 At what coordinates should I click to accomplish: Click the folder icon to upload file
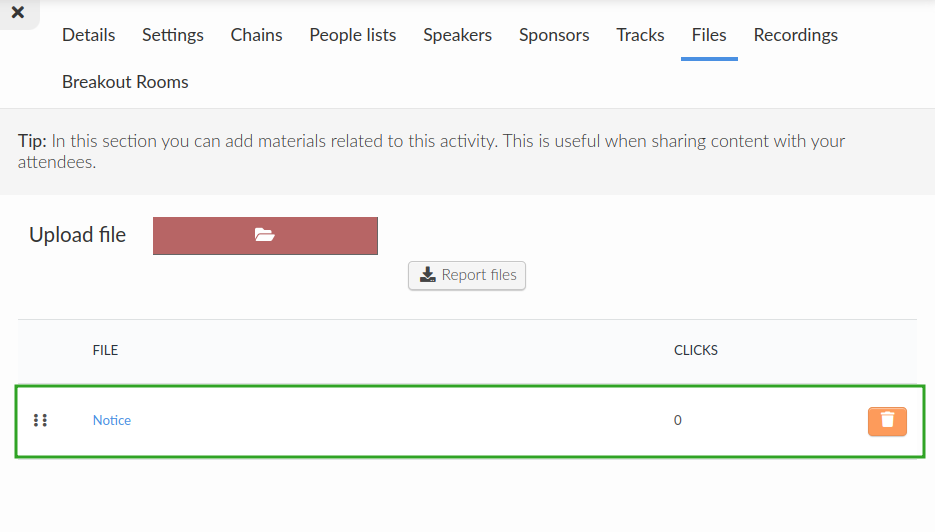coord(265,235)
